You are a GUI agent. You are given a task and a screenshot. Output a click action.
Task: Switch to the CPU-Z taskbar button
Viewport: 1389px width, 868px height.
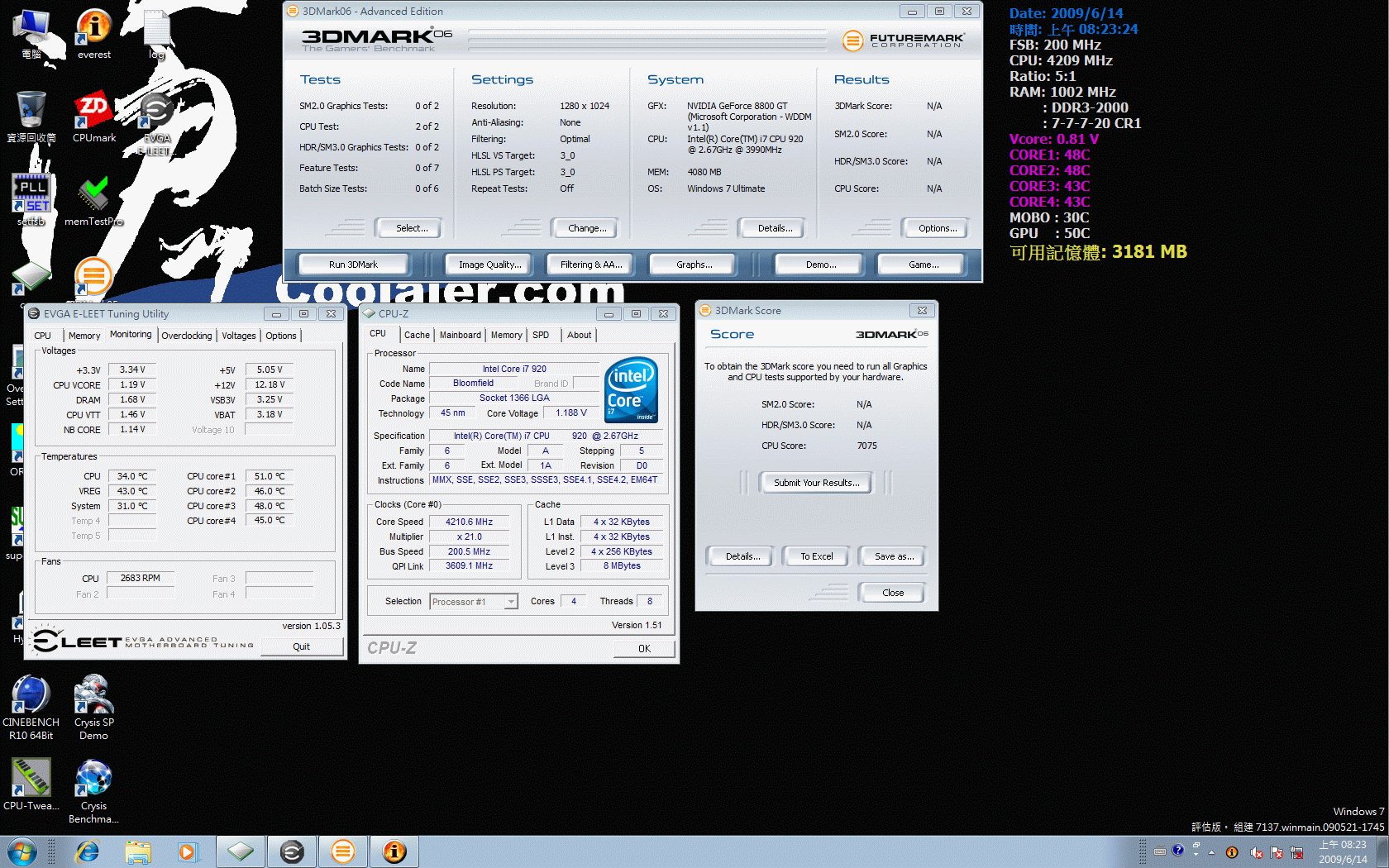click(x=241, y=851)
